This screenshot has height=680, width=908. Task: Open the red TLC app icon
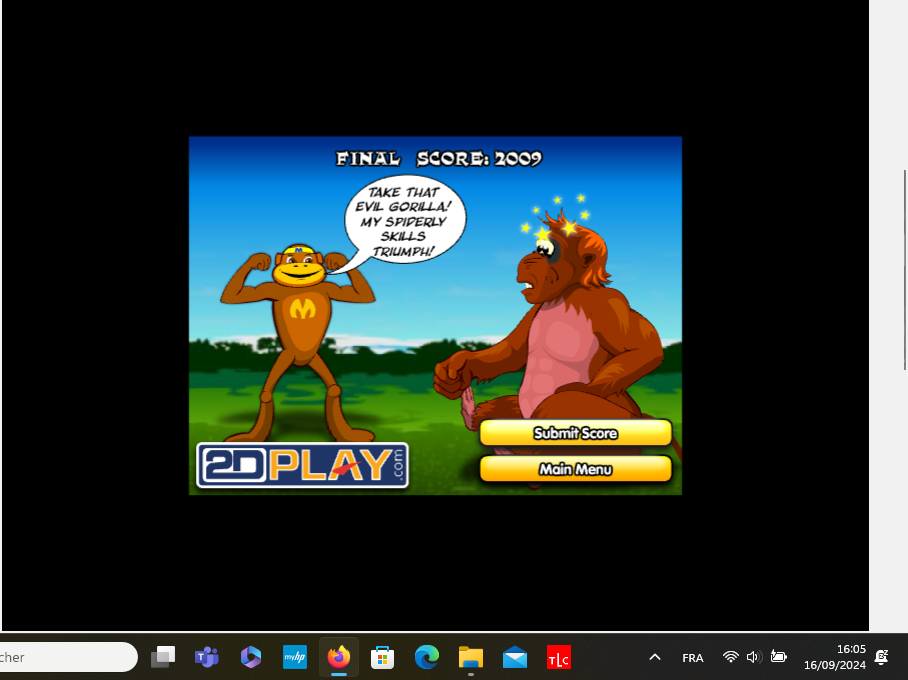pos(559,657)
